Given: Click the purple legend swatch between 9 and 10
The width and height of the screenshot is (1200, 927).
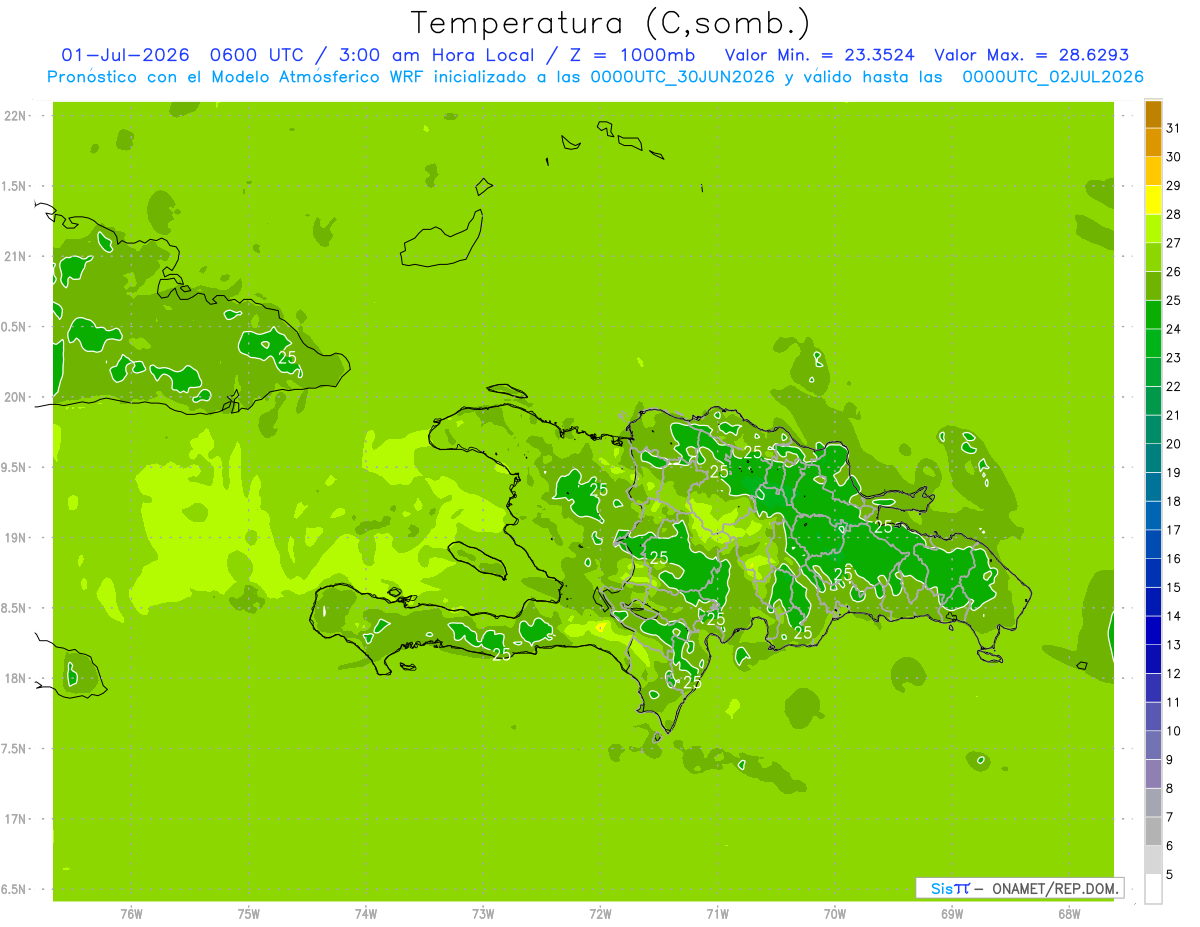Looking at the screenshot, I should (1153, 746).
